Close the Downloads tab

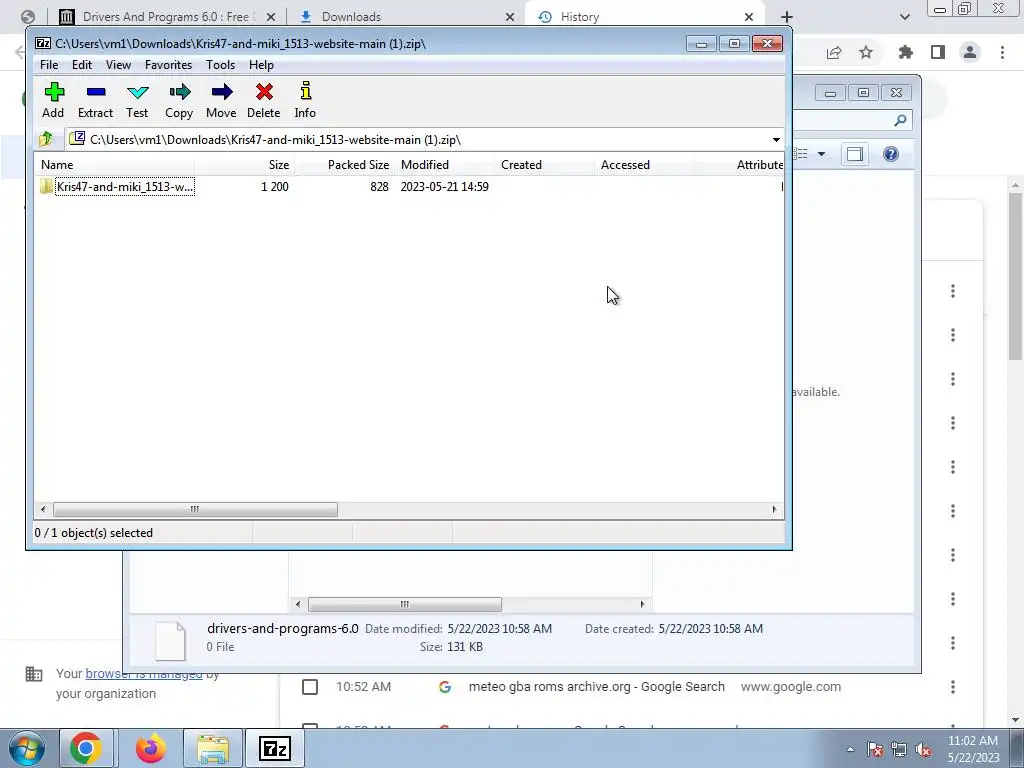510,17
